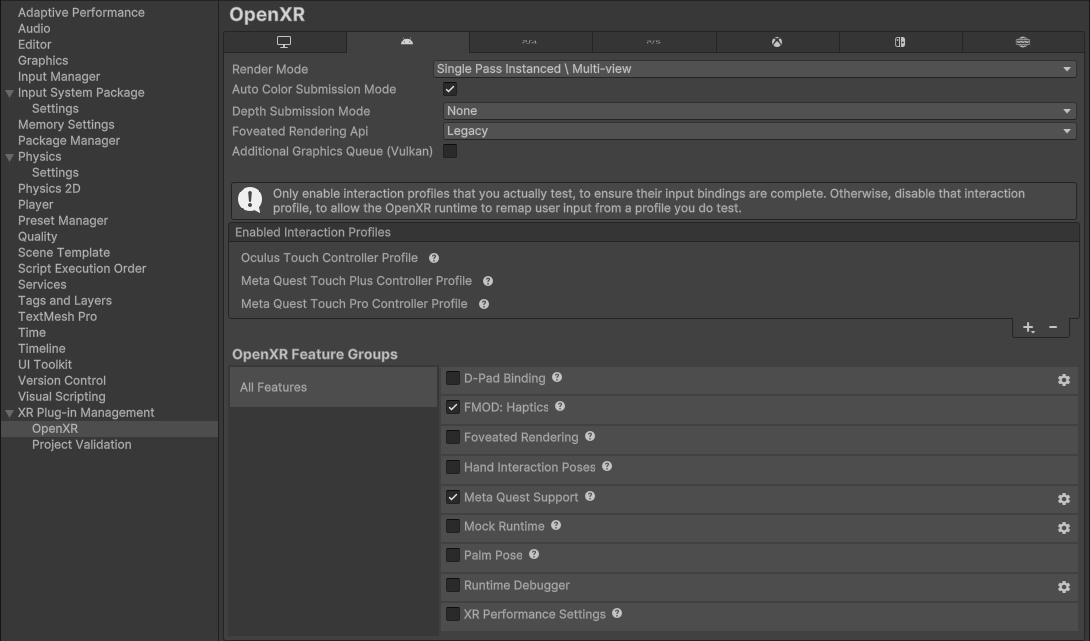Click help icon next to Meta Quest Support
Image resolution: width=1090 pixels, height=641 pixels.
590,496
